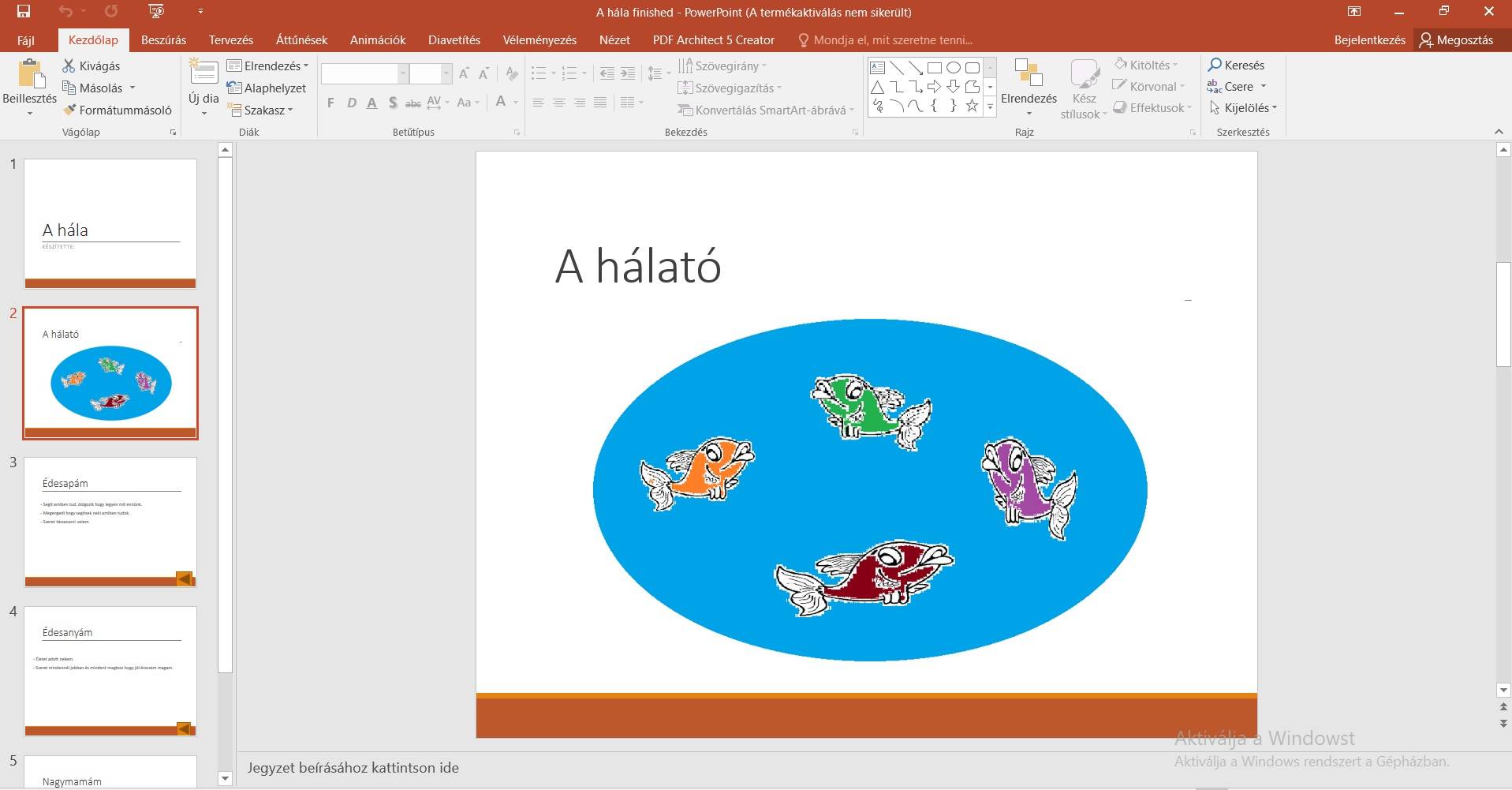
Task: Click Kivágás scissors command
Action: click(91, 66)
